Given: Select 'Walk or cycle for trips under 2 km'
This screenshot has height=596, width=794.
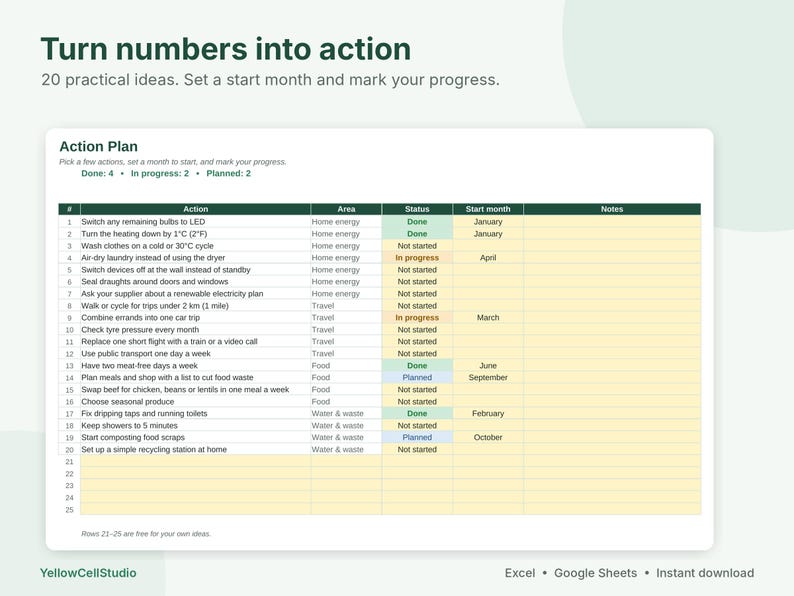Looking at the screenshot, I should tap(195, 306).
